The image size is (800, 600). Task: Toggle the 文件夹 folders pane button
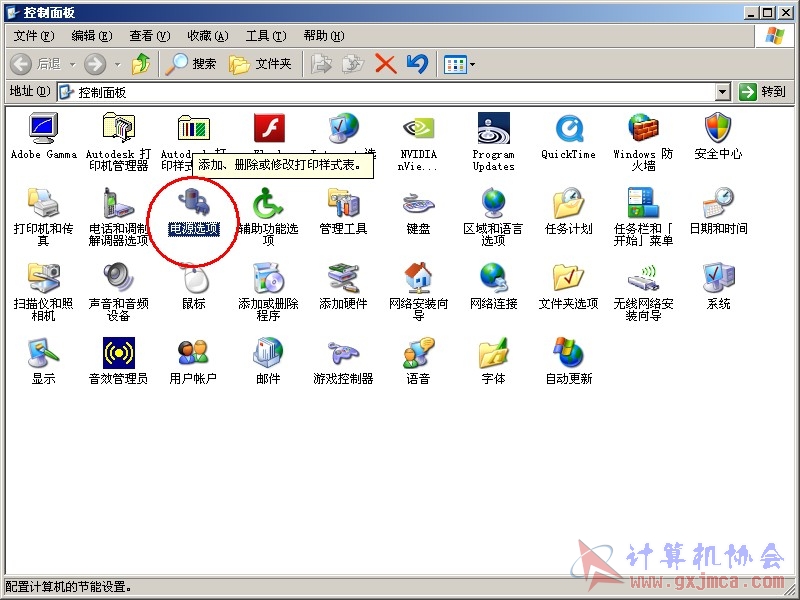(260, 64)
